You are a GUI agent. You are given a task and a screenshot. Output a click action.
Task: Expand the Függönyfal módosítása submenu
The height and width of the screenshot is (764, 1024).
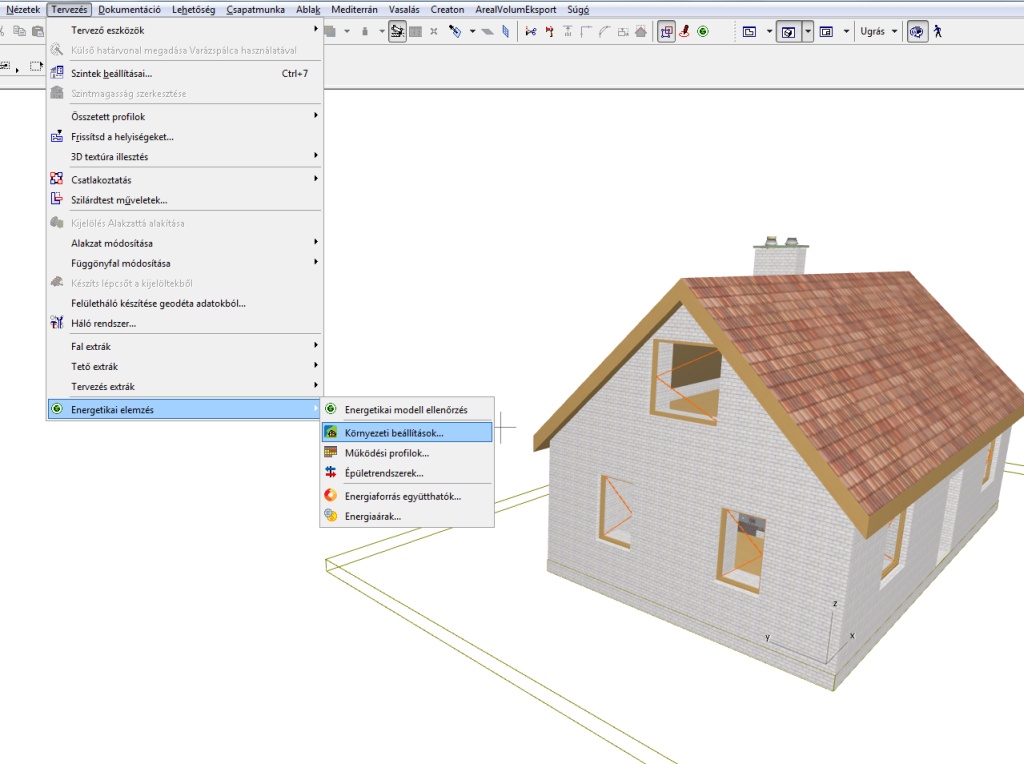(185, 263)
